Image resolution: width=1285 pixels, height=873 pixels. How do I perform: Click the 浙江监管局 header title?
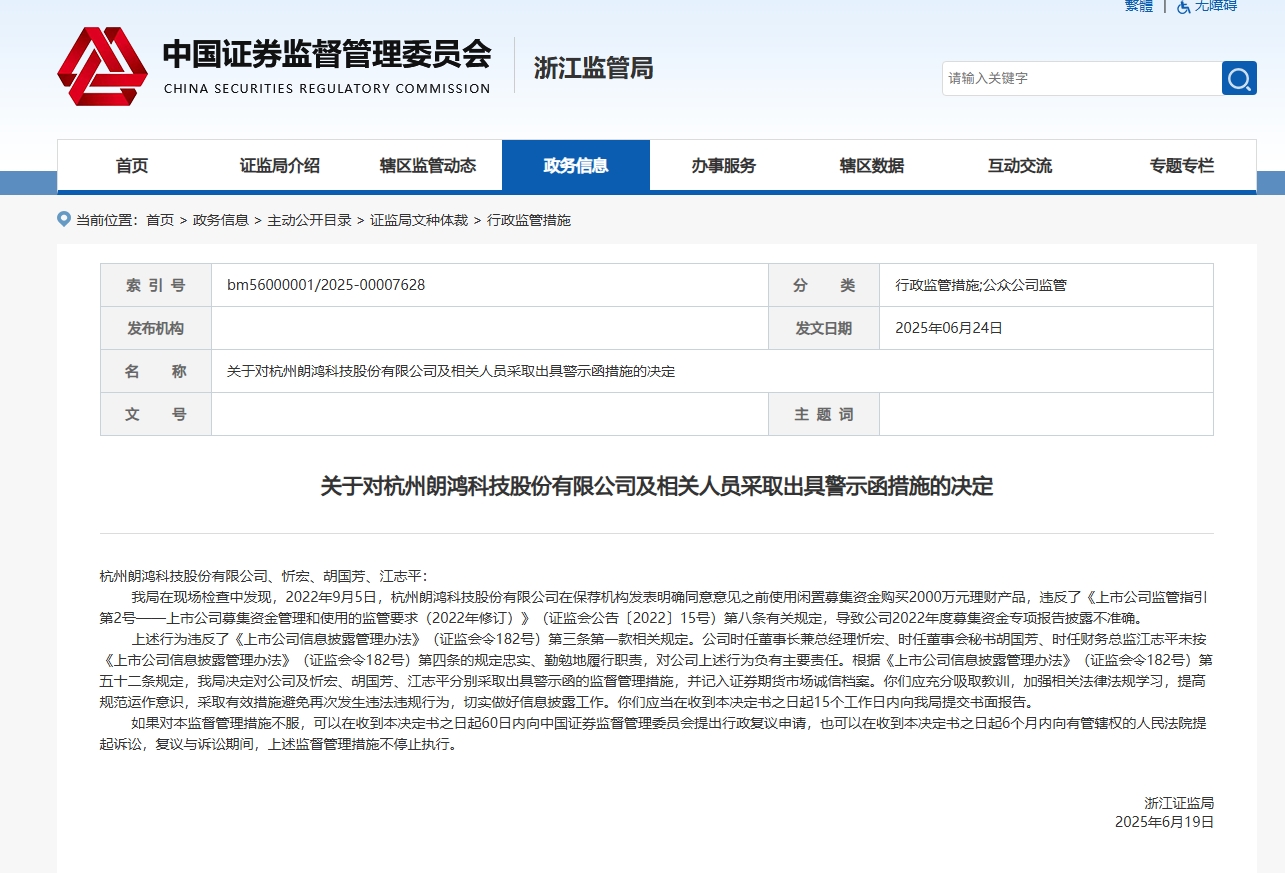(x=593, y=68)
